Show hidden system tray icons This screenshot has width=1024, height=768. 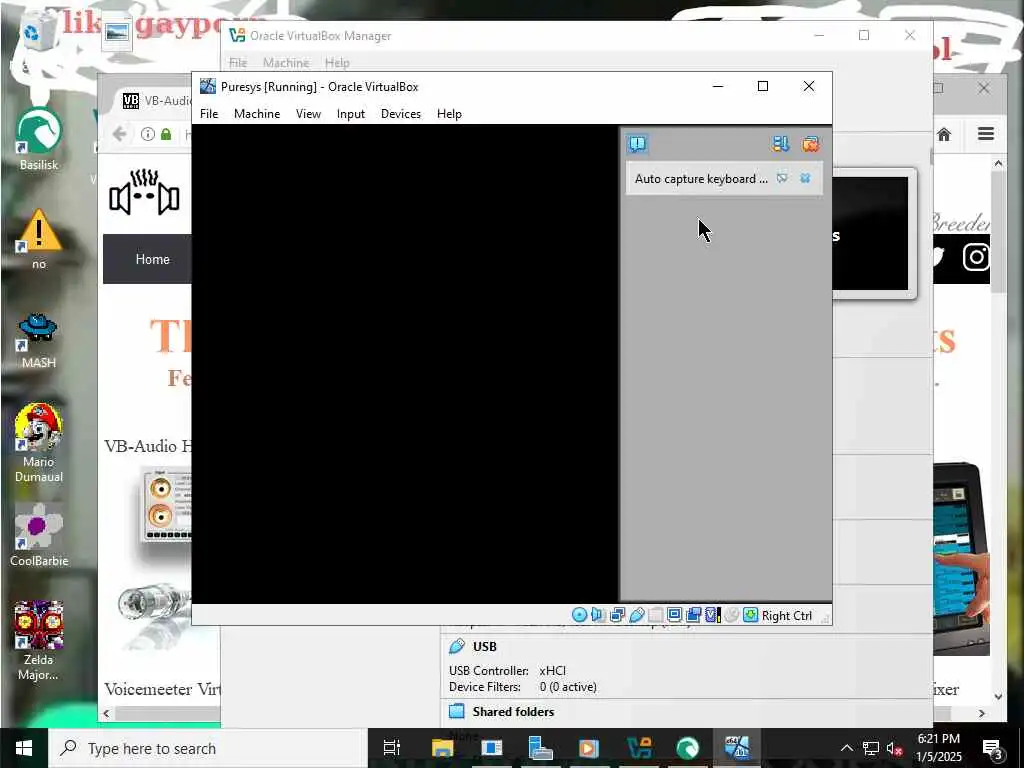pyautogui.click(x=846, y=748)
